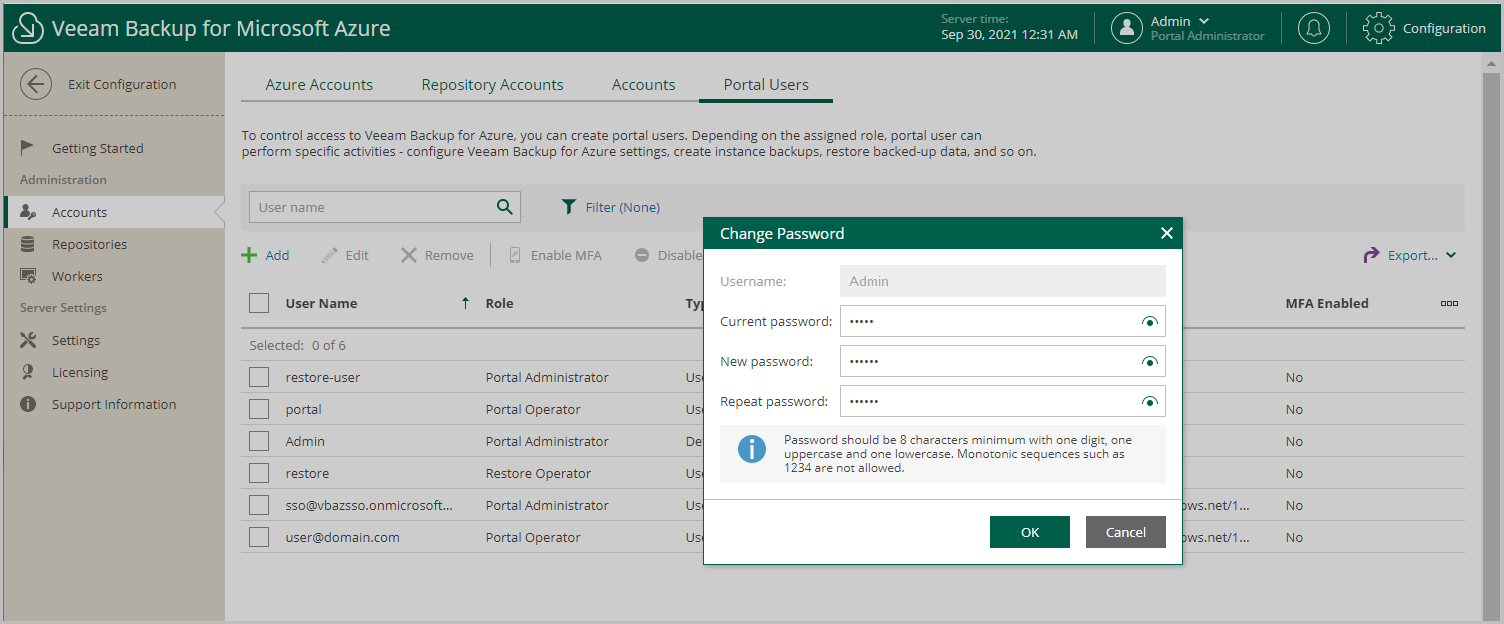The width and height of the screenshot is (1504, 624).
Task: Click the Accounts sidebar user icon
Action: coord(29,212)
